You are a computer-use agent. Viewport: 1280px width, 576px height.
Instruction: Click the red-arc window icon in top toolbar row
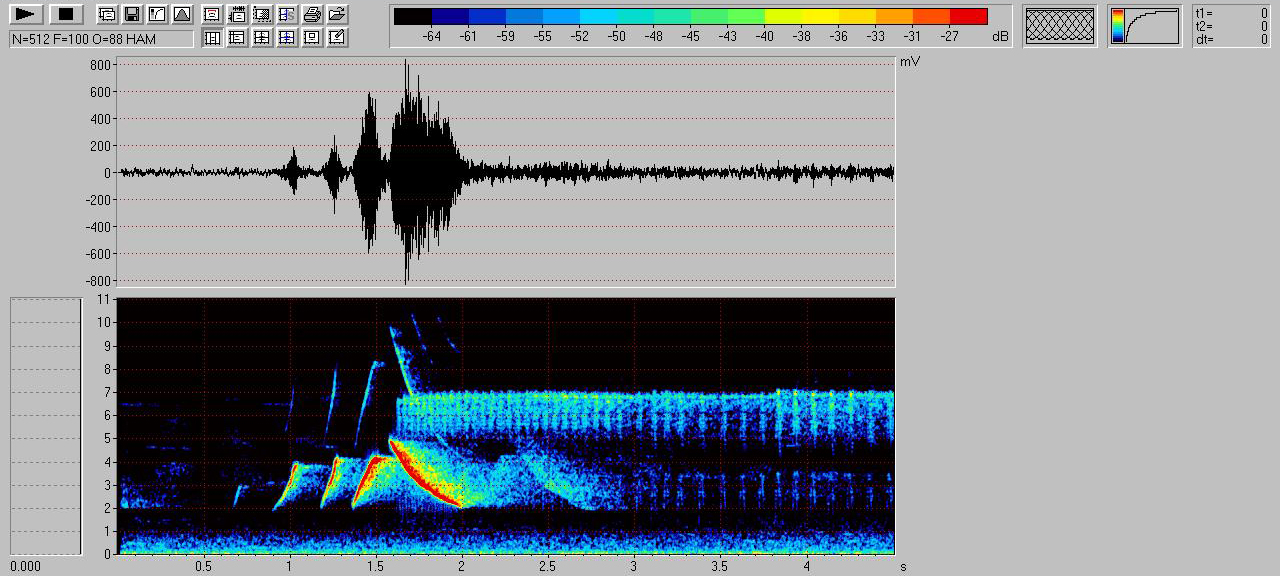[x=212, y=14]
